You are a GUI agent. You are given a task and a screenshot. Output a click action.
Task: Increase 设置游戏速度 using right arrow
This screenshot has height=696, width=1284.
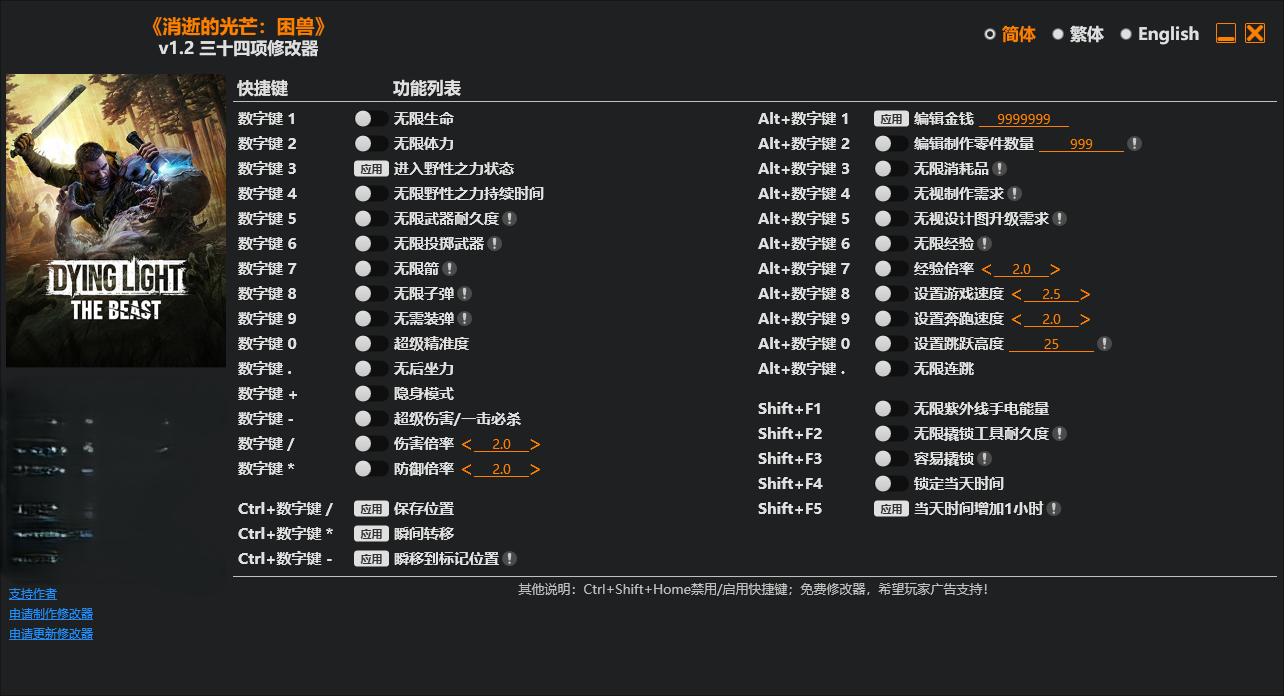(1085, 294)
